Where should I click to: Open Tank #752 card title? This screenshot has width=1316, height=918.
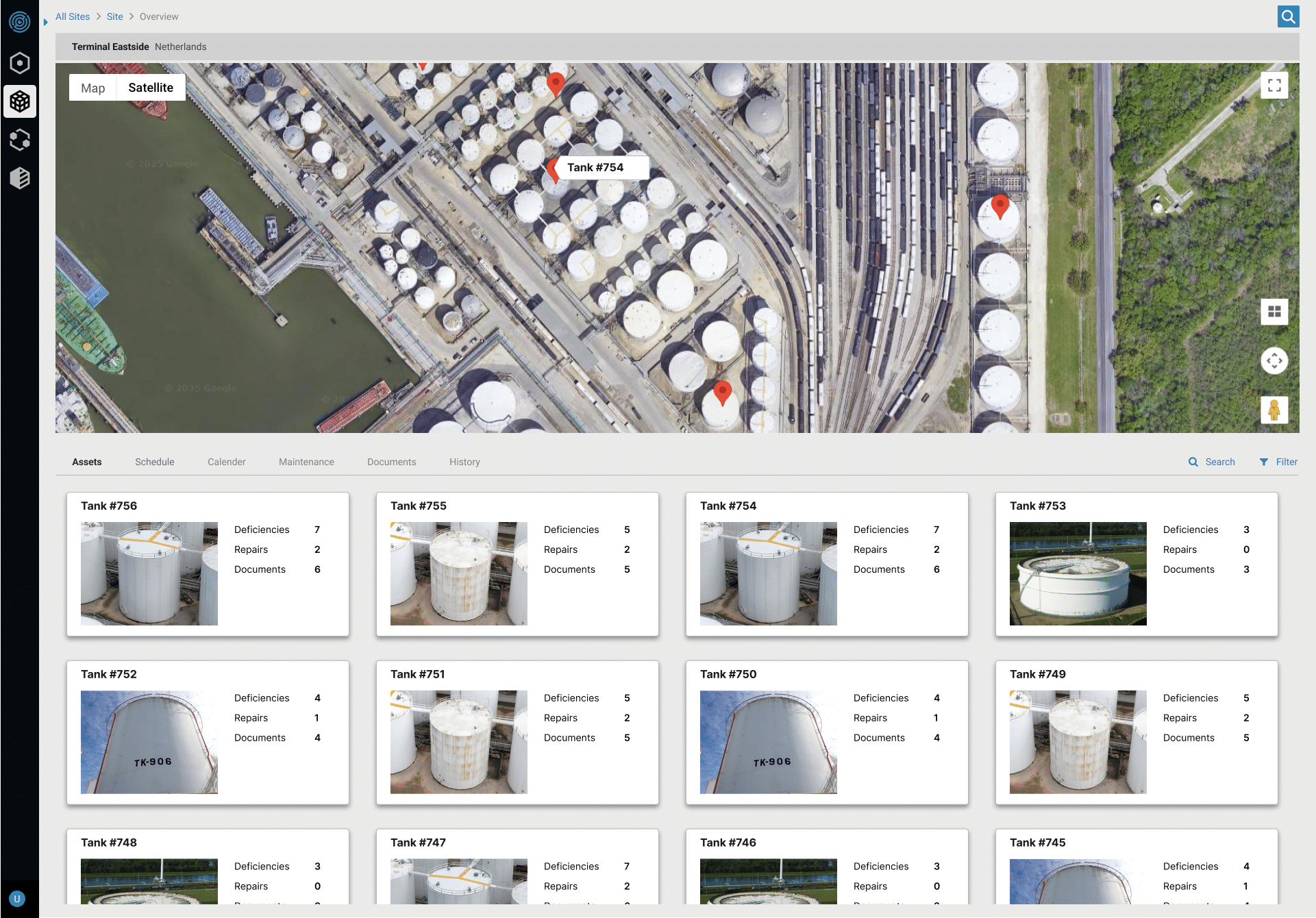(x=109, y=674)
